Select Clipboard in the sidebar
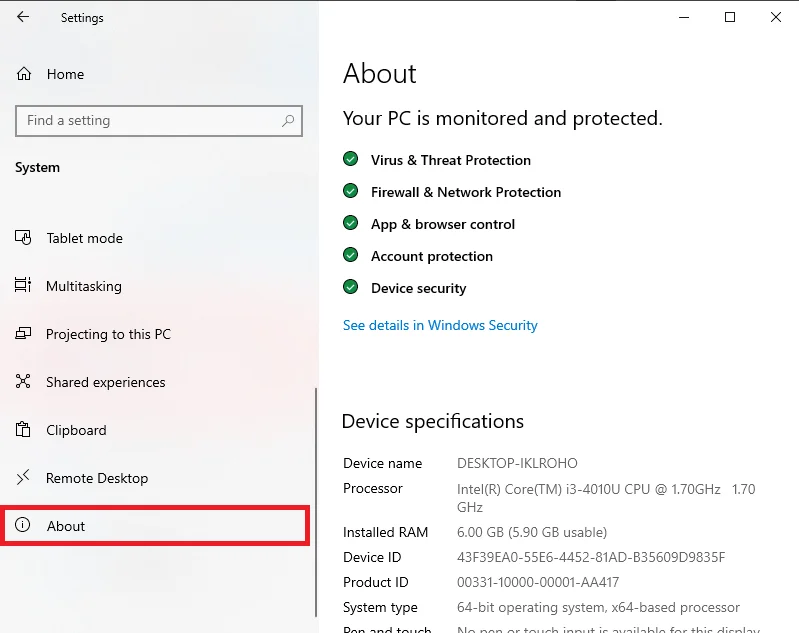The image size is (799, 633). click(76, 430)
